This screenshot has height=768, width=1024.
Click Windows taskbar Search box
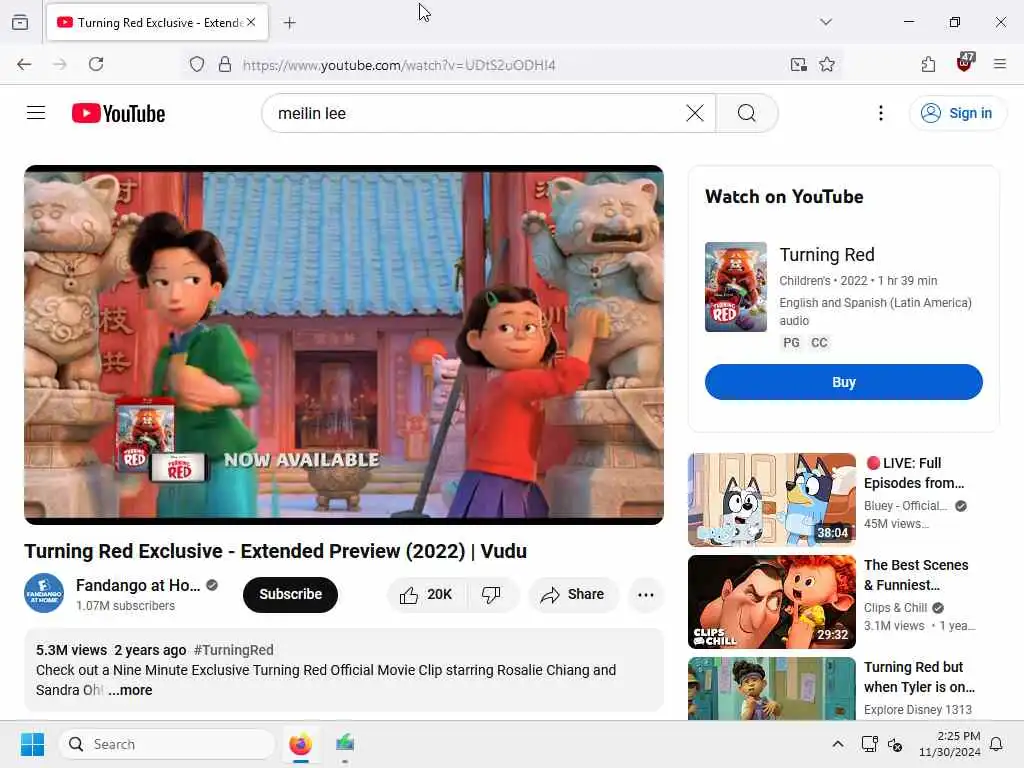pyautogui.click(x=167, y=744)
